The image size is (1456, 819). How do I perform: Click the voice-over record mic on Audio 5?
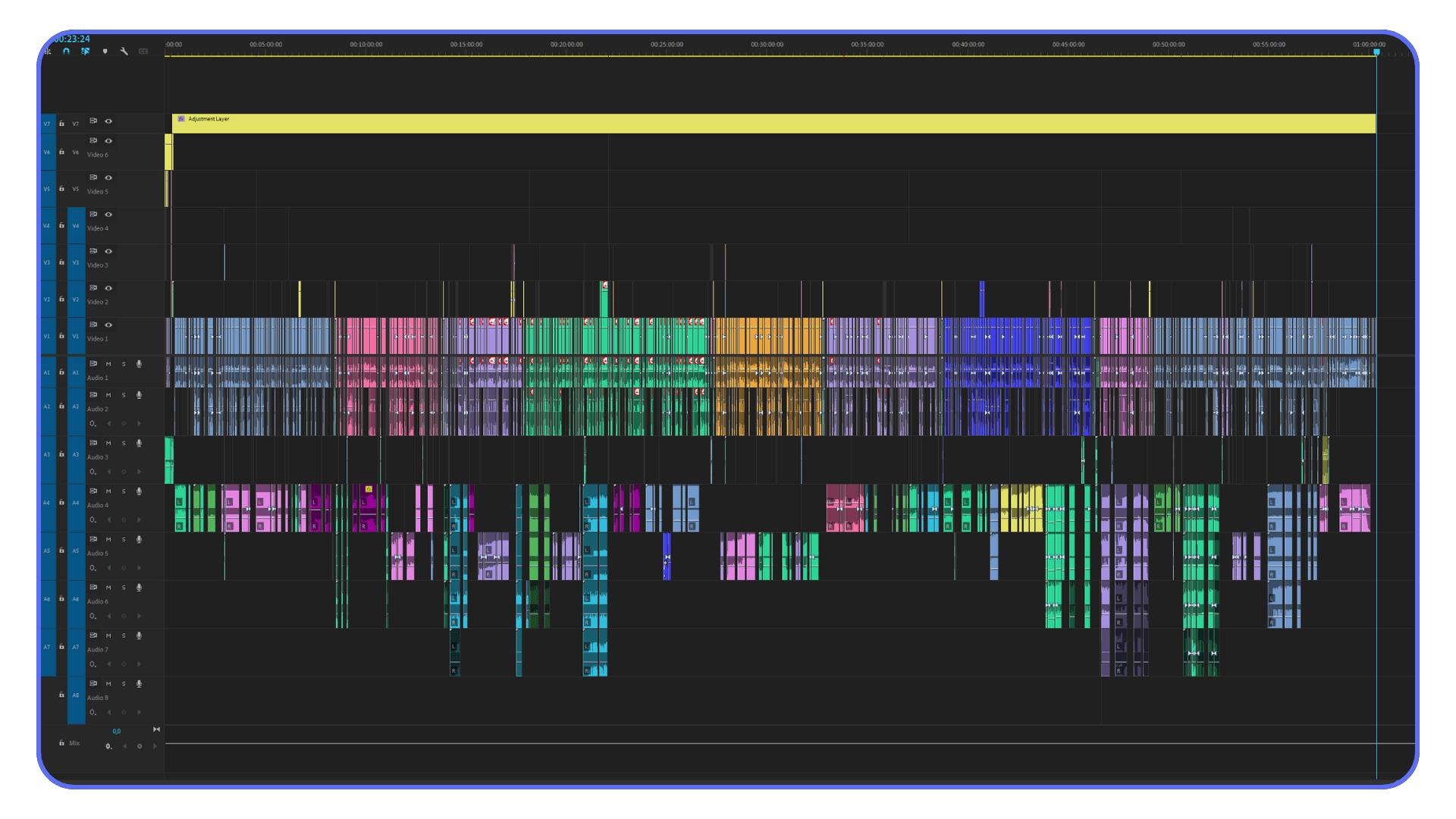(139, 539)
